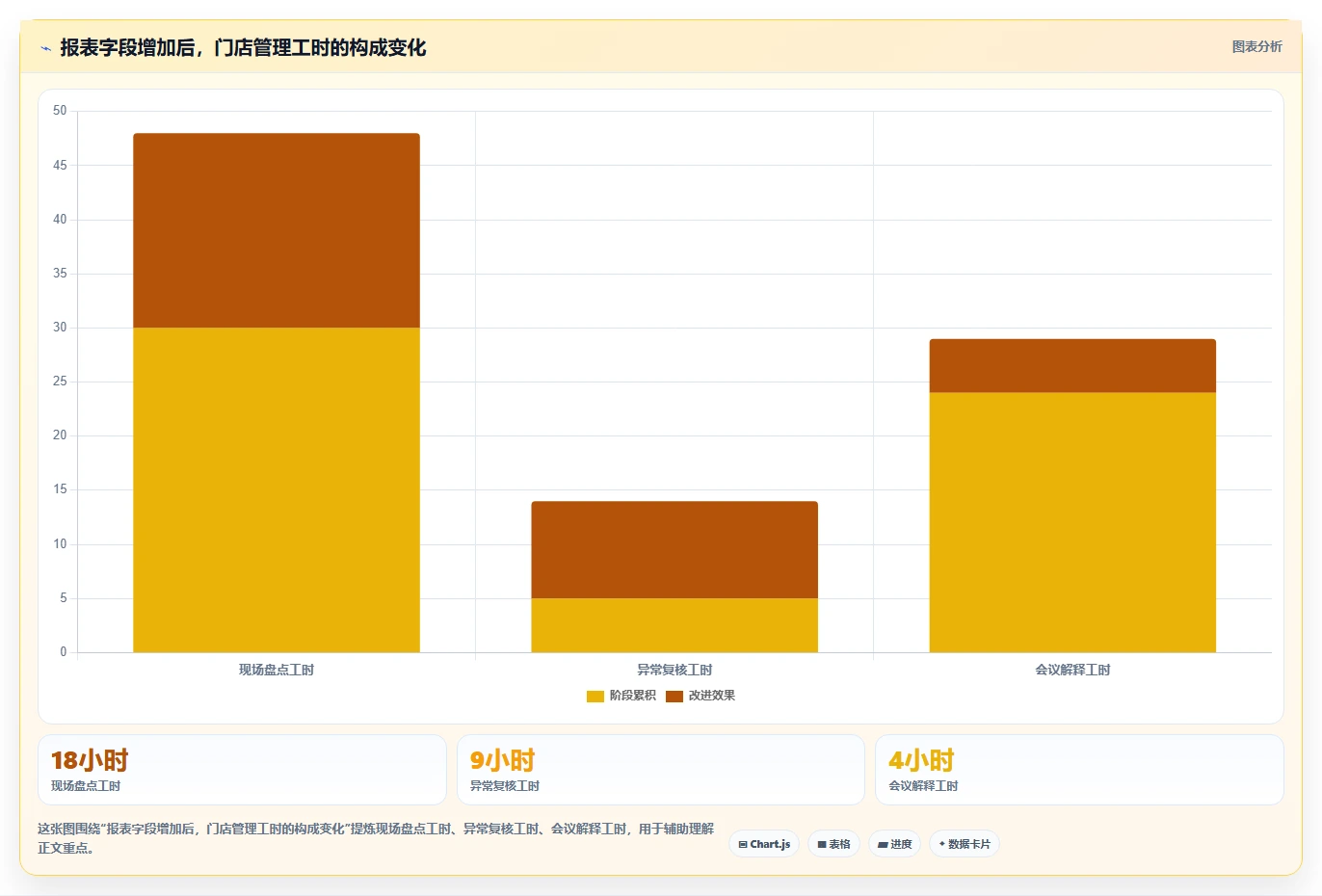Click the 18小时 value
This screenshot has width=1322, height=896.
click(90, 760)
